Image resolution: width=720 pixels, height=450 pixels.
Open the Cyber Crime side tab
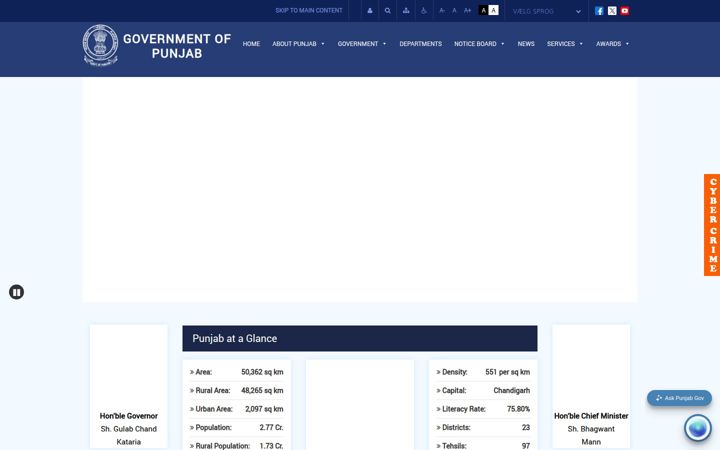[712, 225]
